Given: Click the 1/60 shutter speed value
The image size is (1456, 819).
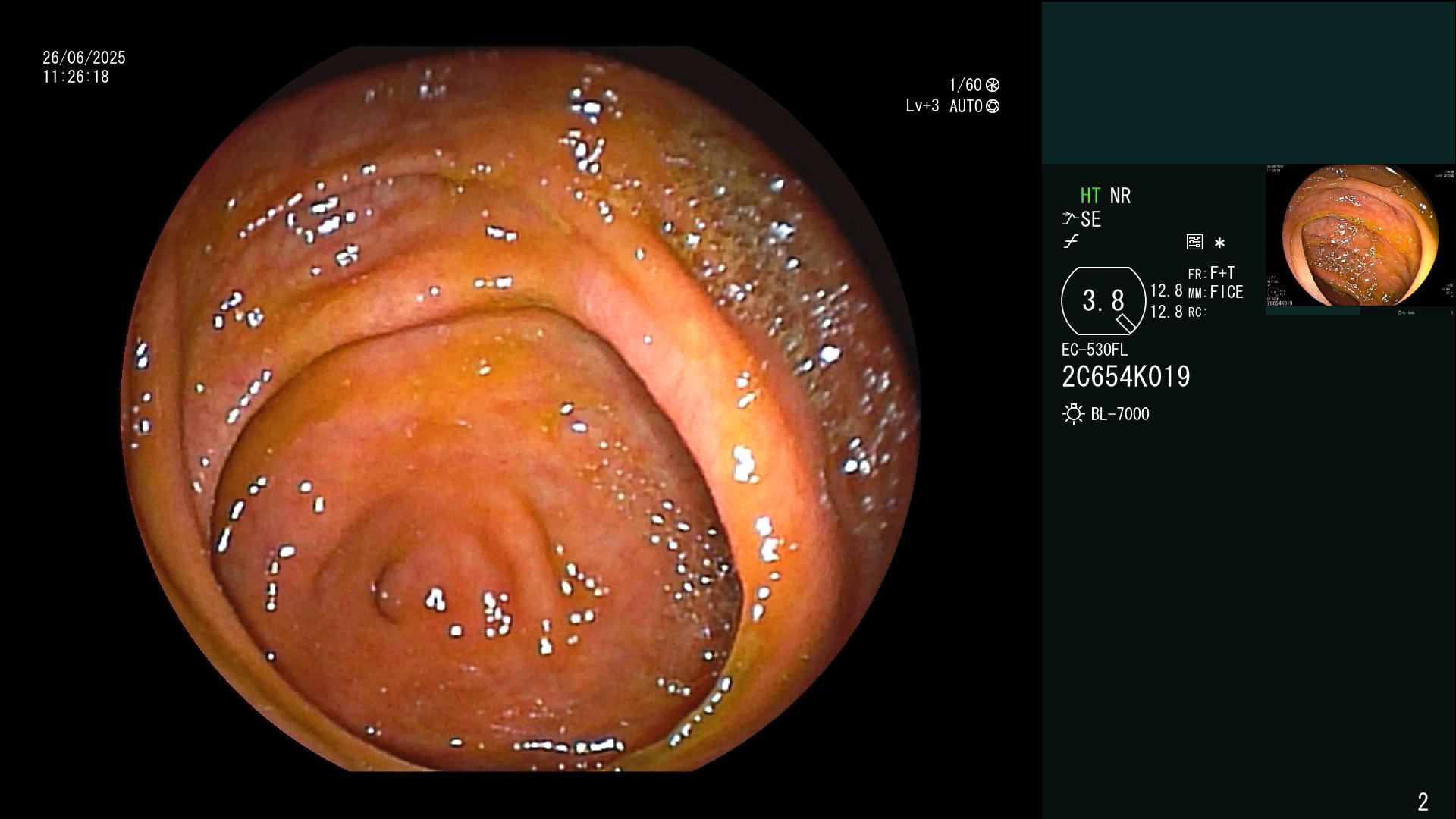Looking at the screenshot, I should pos(965,85).
